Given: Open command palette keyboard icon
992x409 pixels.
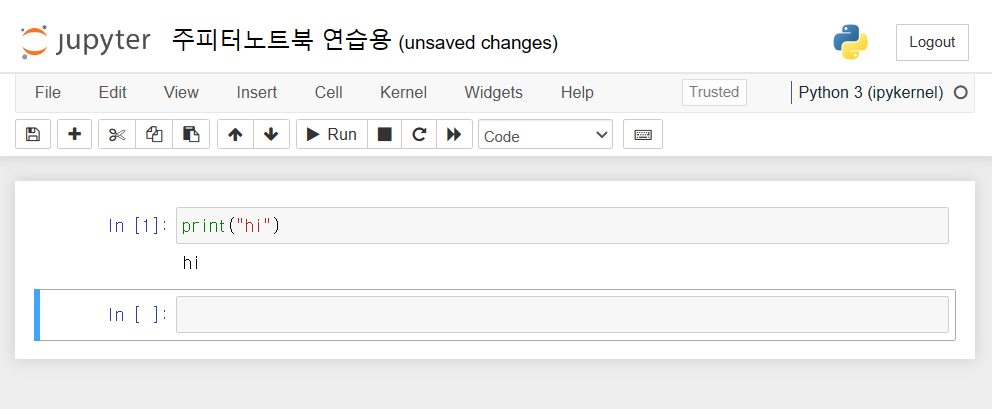Looking at the screenshot, I should click(643, 134).
